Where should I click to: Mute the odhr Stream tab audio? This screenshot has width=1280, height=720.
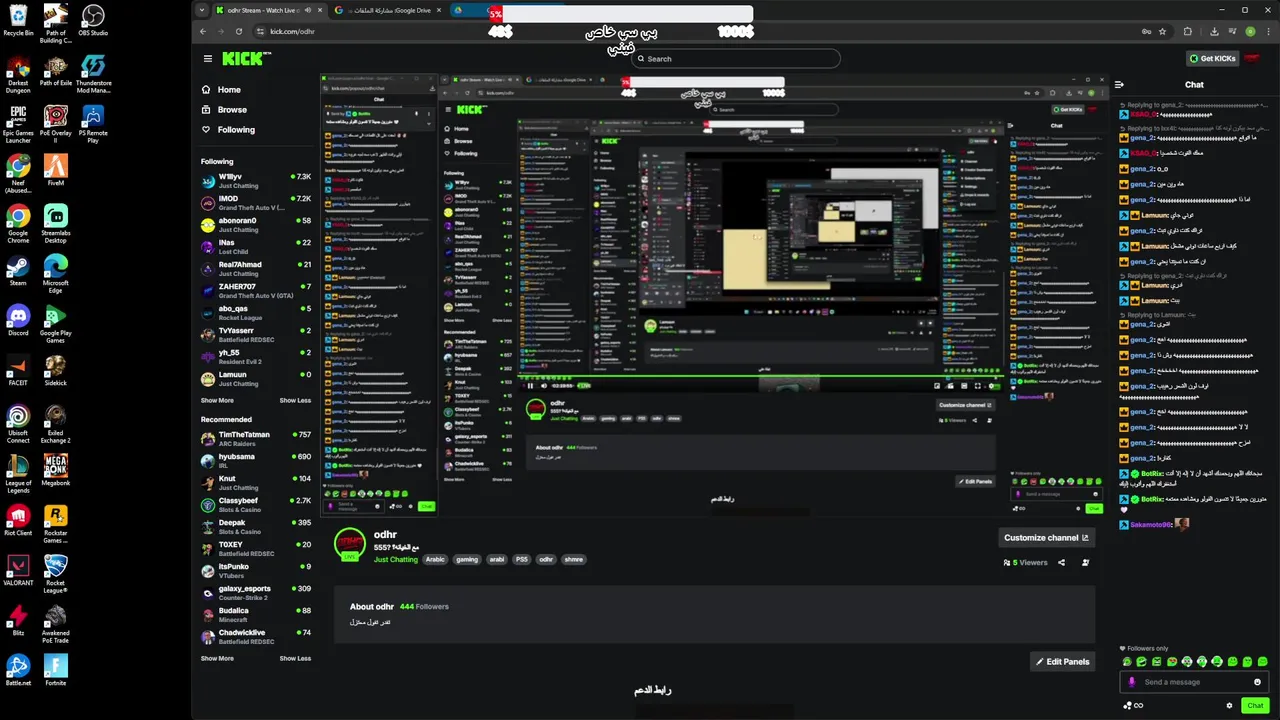click(x=307, y=10)
